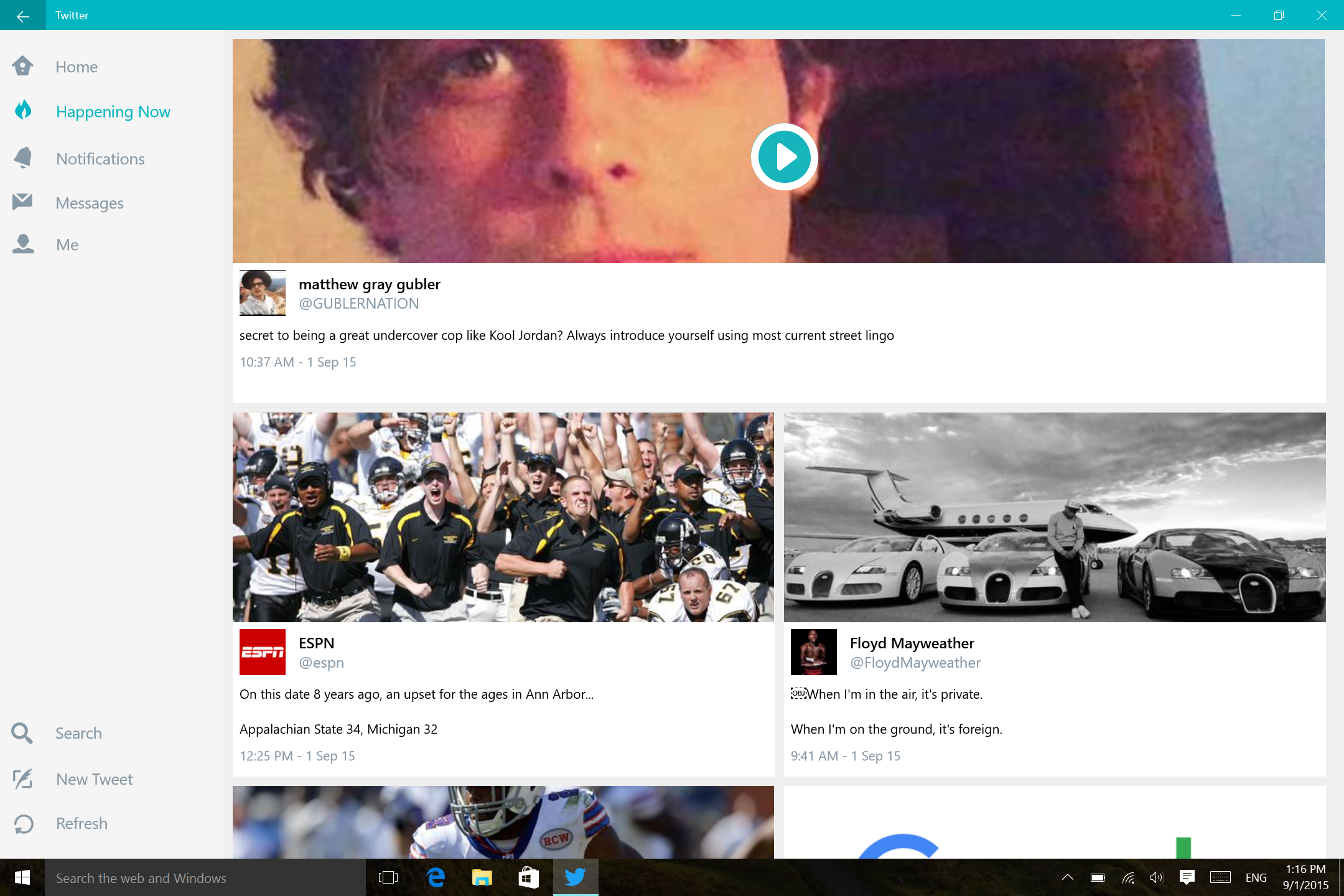Click the Me profile icon
The image size is (1344, 896).
[23, 244]
